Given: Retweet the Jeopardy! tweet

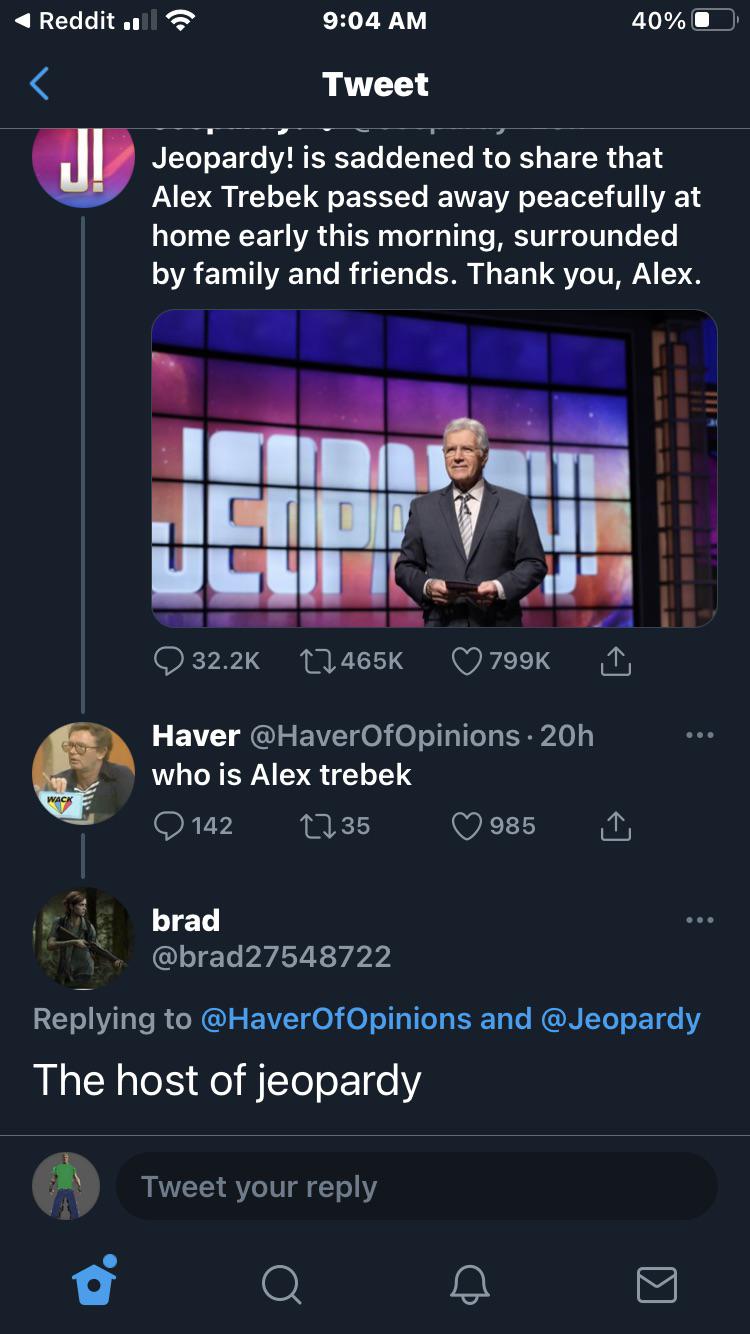Looking at the screenshot, I should 317,661.
